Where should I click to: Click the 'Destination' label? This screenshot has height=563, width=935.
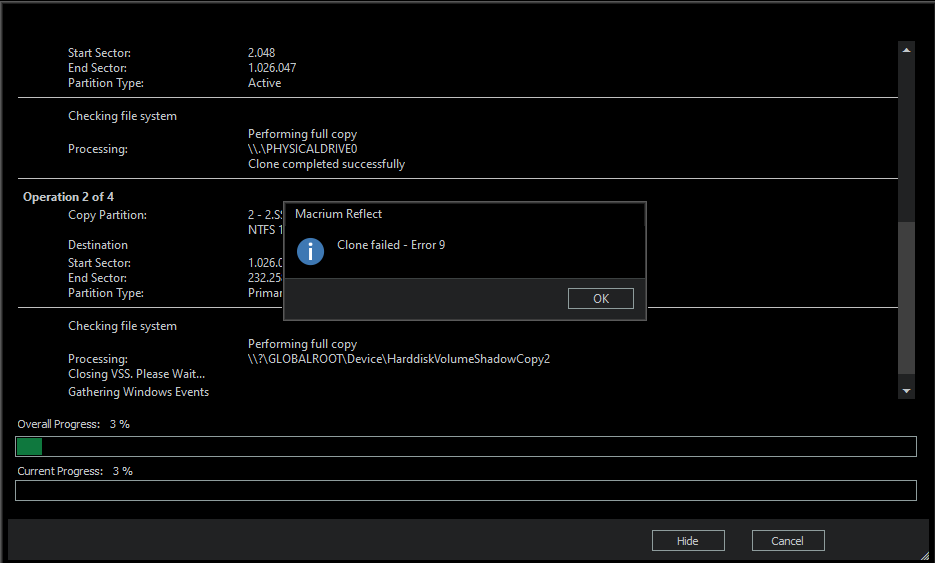pyautogui.click(x=98, y=245)
